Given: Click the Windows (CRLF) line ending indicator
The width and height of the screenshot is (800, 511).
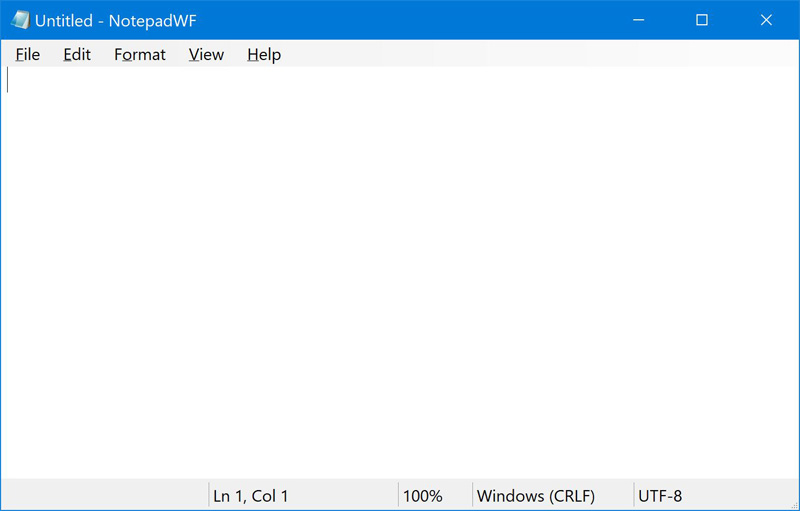Looking at the screenshot, I should click(536, 496).
